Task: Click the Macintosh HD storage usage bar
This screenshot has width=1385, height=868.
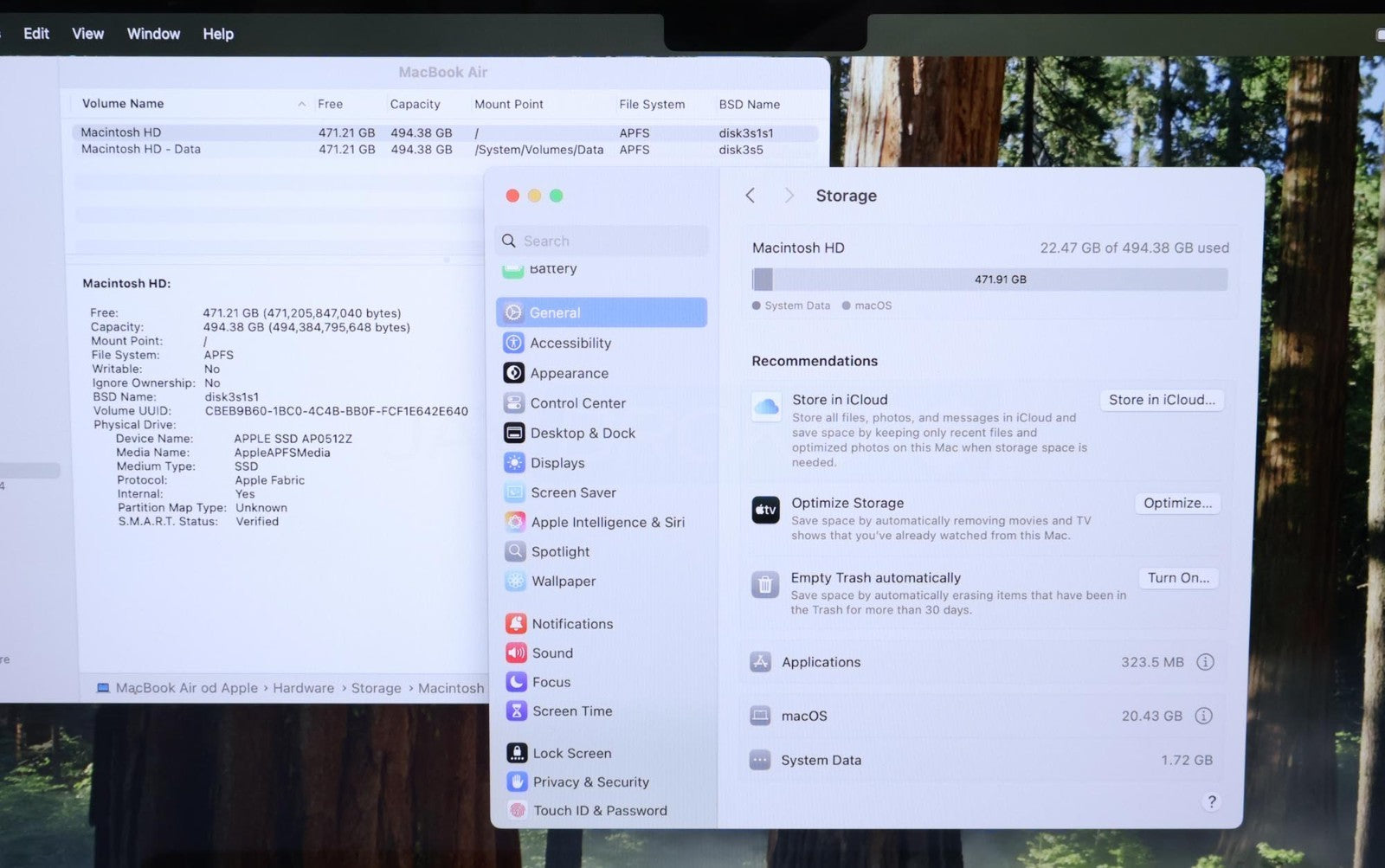Action: click(x=989, y=280)
